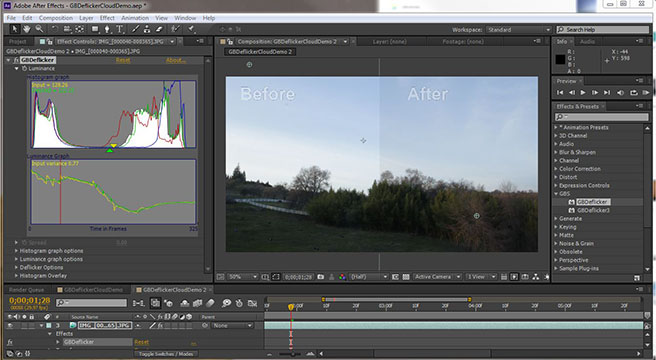Open the Composition menu

tap(56, 18)
